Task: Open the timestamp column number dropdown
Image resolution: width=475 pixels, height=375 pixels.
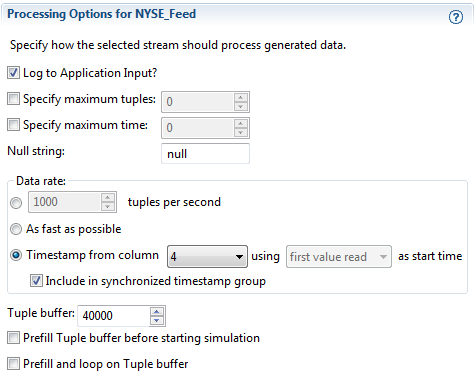Action: click(207, 256)
